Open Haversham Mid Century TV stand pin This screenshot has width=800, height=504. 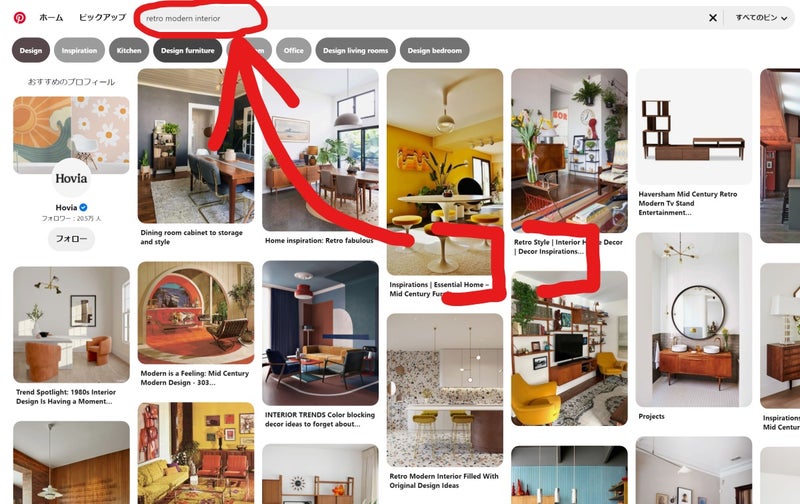[693, 127]
